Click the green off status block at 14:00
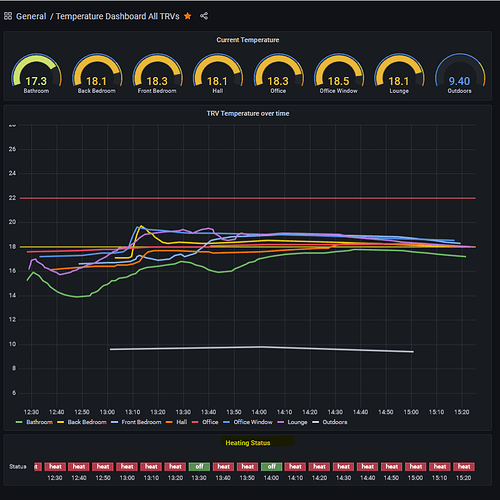500x500 pixels. pyautogui.click(x=272, y=467)
